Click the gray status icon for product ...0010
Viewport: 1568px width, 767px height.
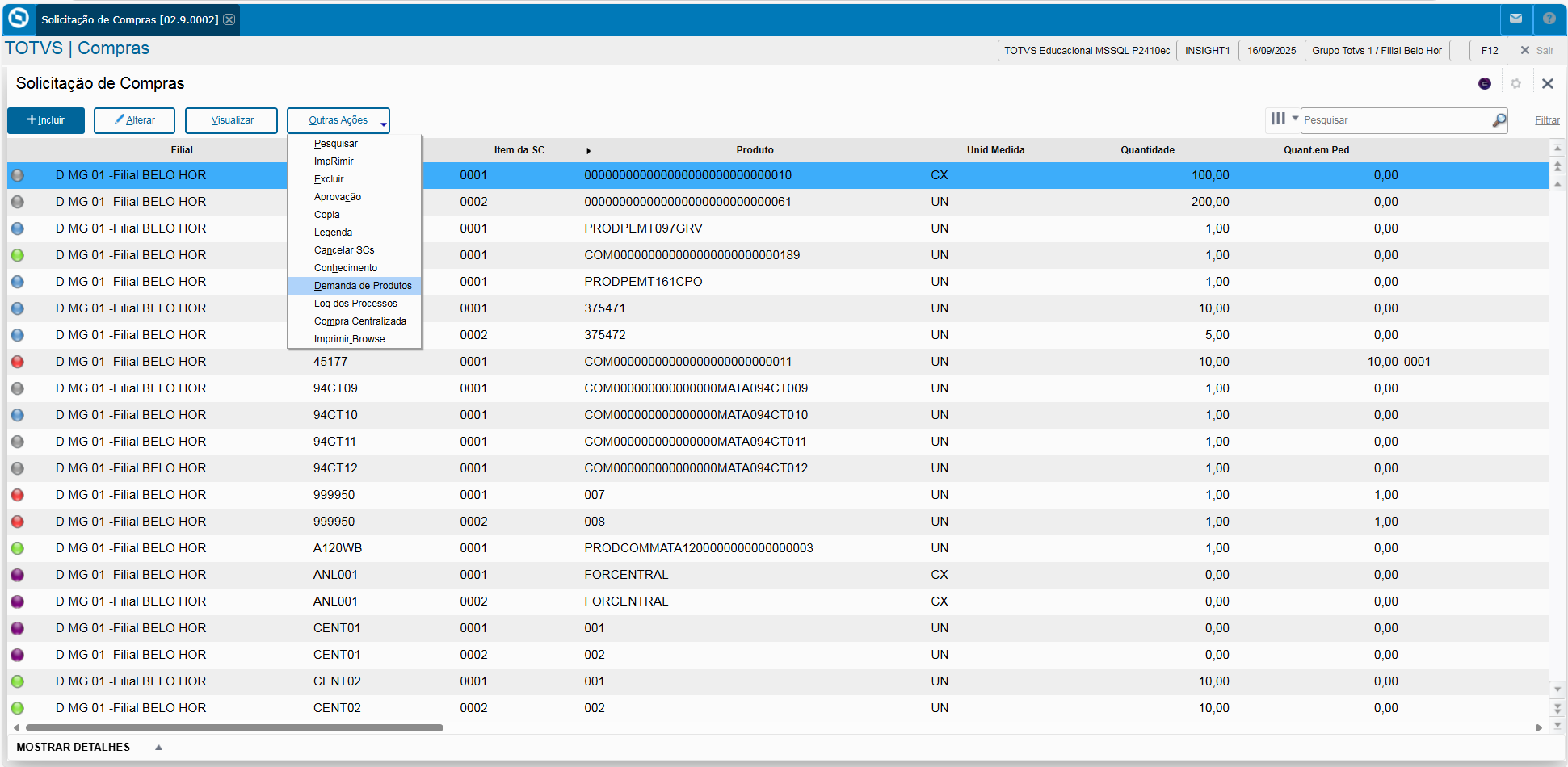(17, 175)
